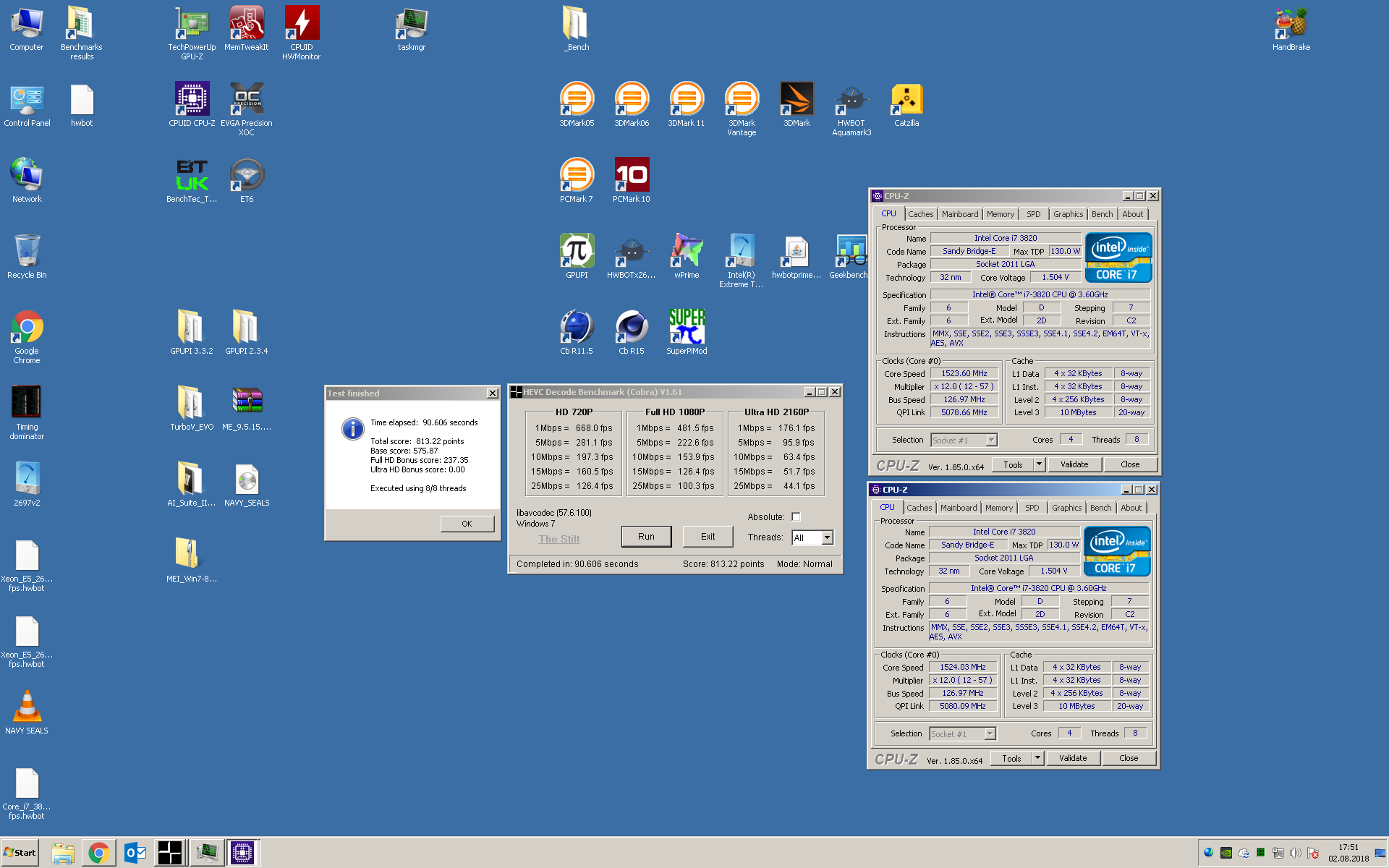Click the Exit button in HEVC benchmark
The height and width of the screenshot is (868, 1389).
(708, 537)
